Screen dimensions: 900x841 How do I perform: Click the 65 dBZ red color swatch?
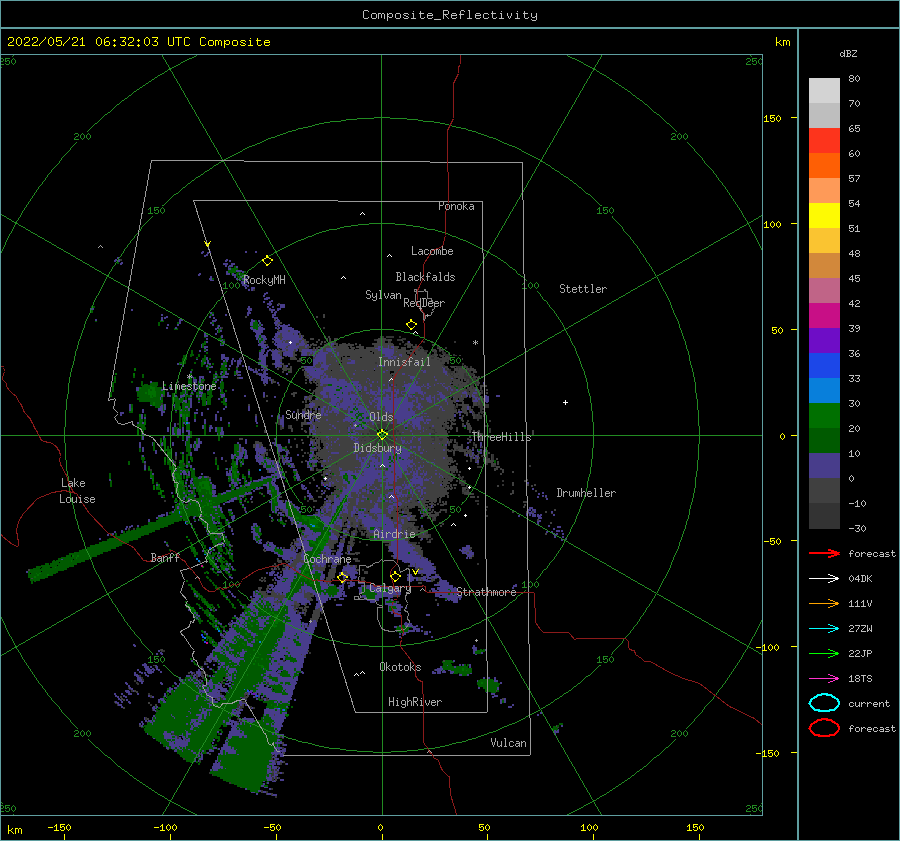tap(824, 140)
